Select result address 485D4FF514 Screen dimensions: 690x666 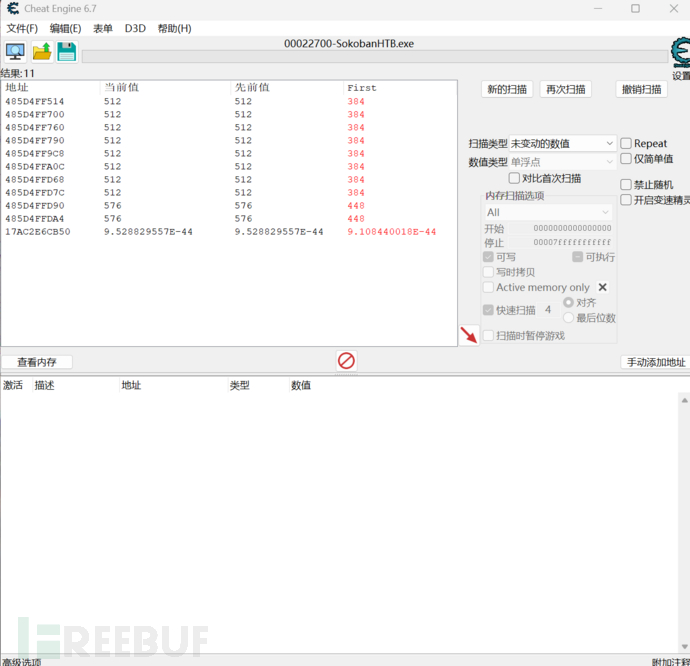point(34,101)
